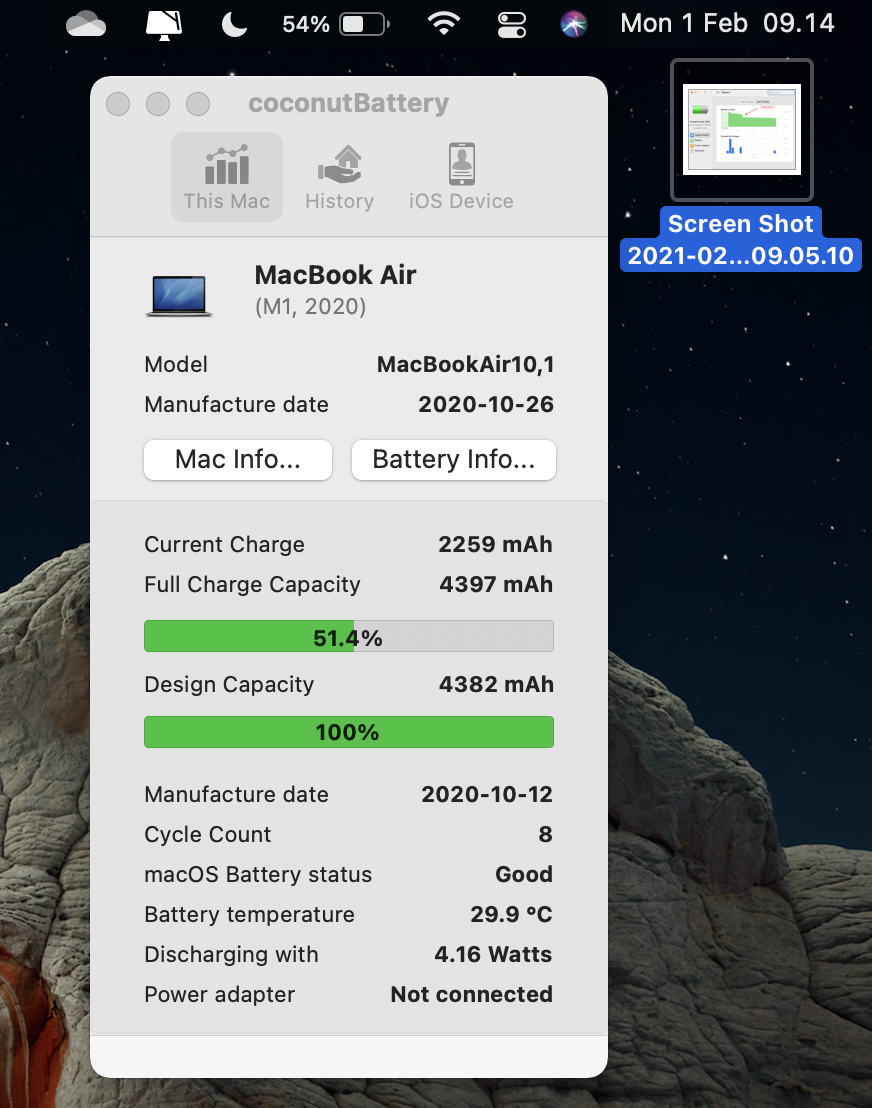The width and height of the screenshot is (872, 1108).
Task: Open the iCloud menu bar icon
Action: click(86, 24)
